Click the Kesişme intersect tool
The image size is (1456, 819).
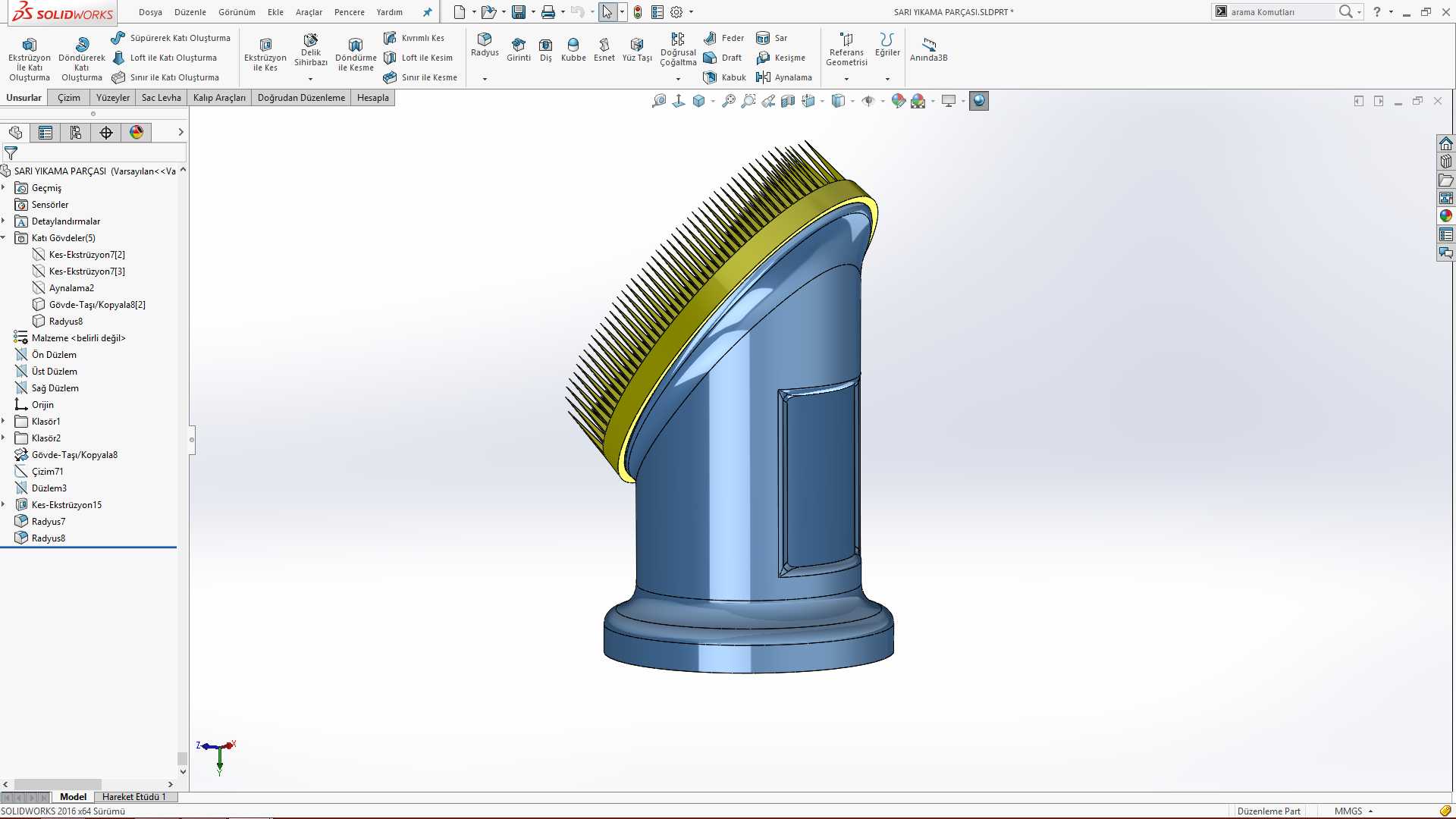coord(781,58)
